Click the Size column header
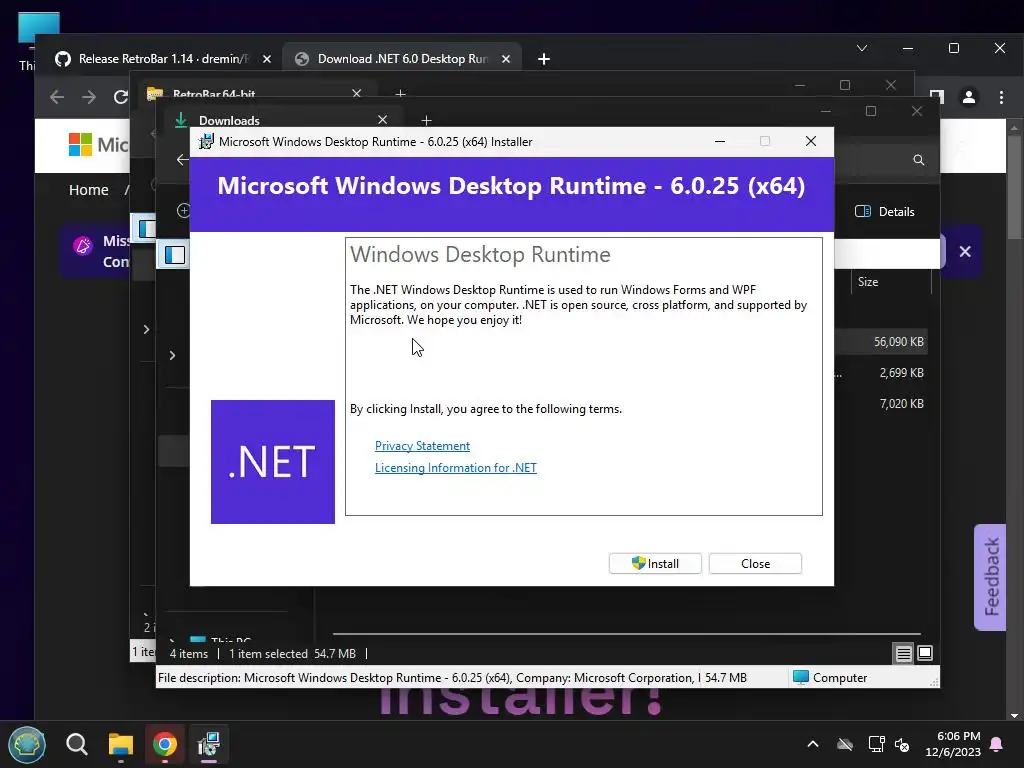The width and height of the screenshot is (1024, 768). [x=868, y=281]
